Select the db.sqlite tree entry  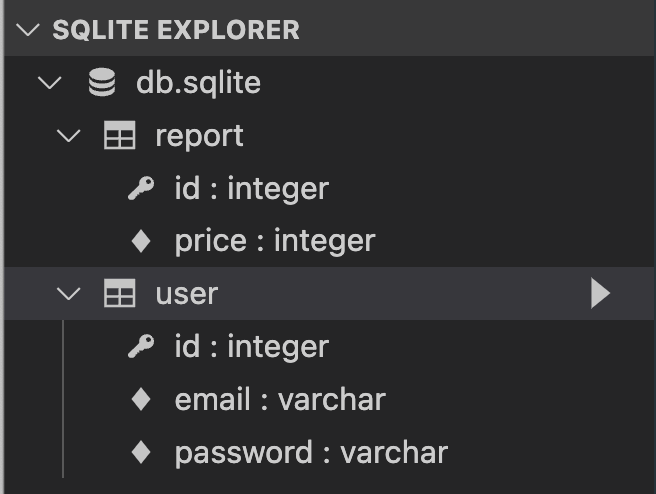coord(199,82)
